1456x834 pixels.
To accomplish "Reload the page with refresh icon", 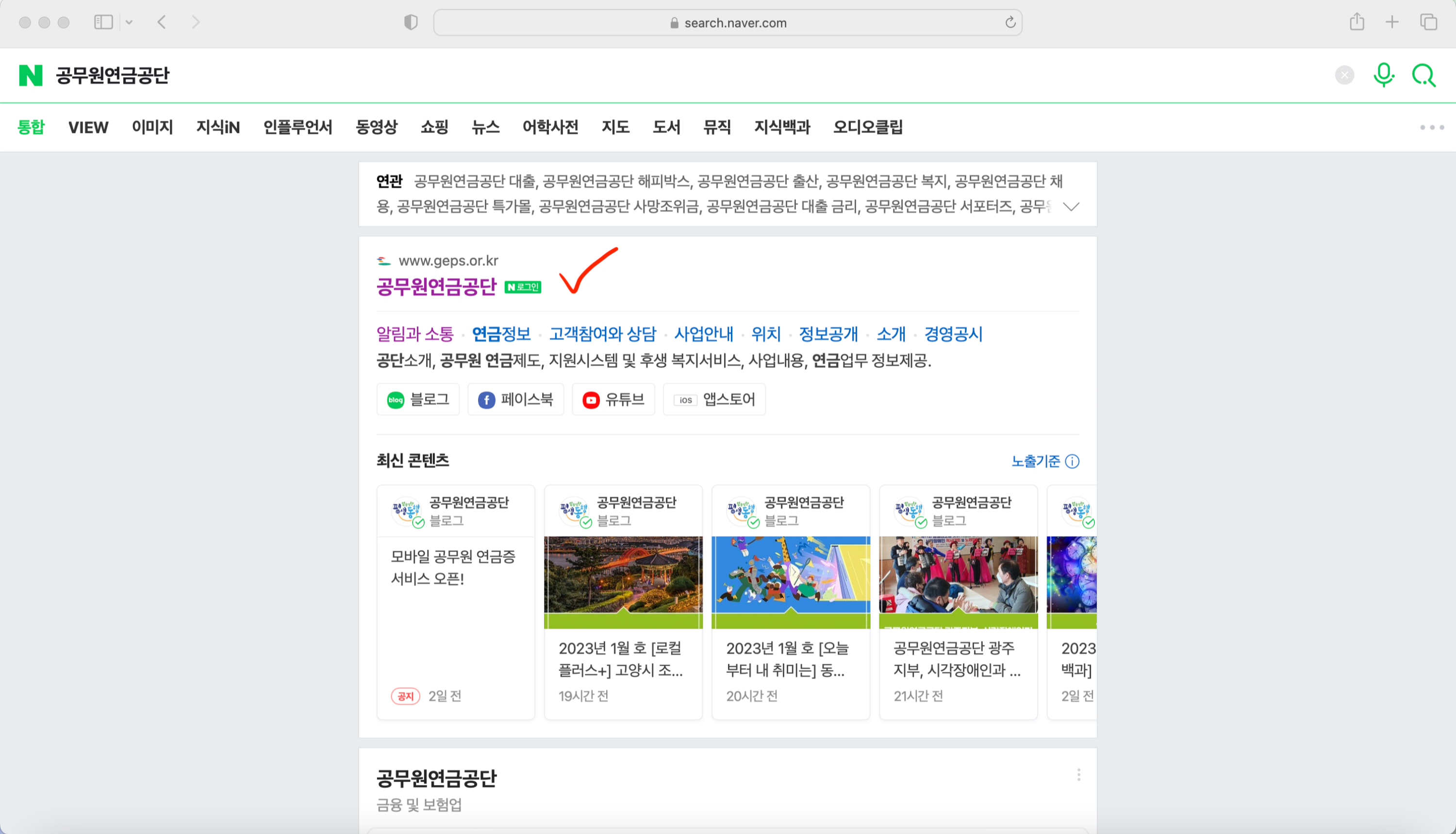I will click(x=1010, y=22).
